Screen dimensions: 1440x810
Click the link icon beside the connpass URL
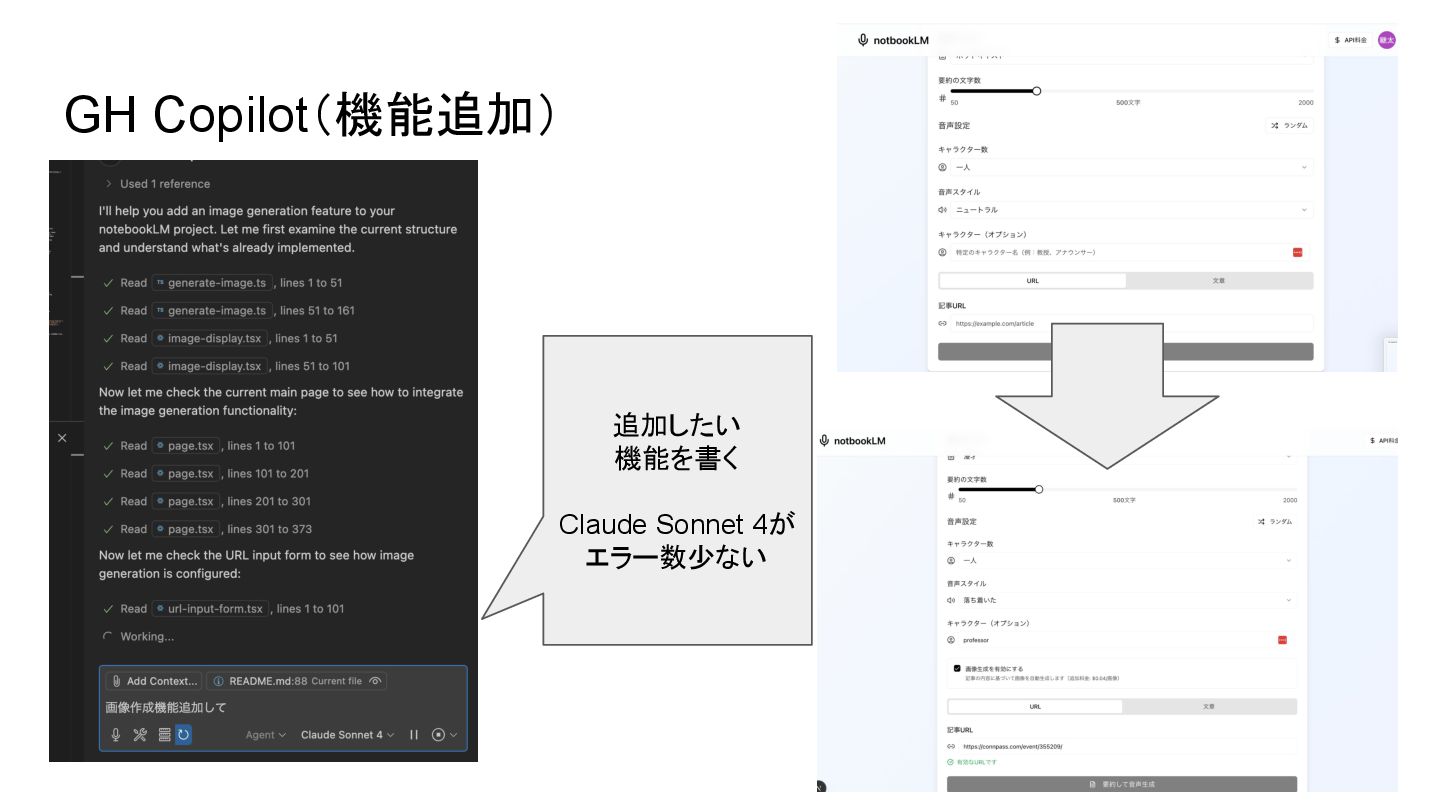951,746
